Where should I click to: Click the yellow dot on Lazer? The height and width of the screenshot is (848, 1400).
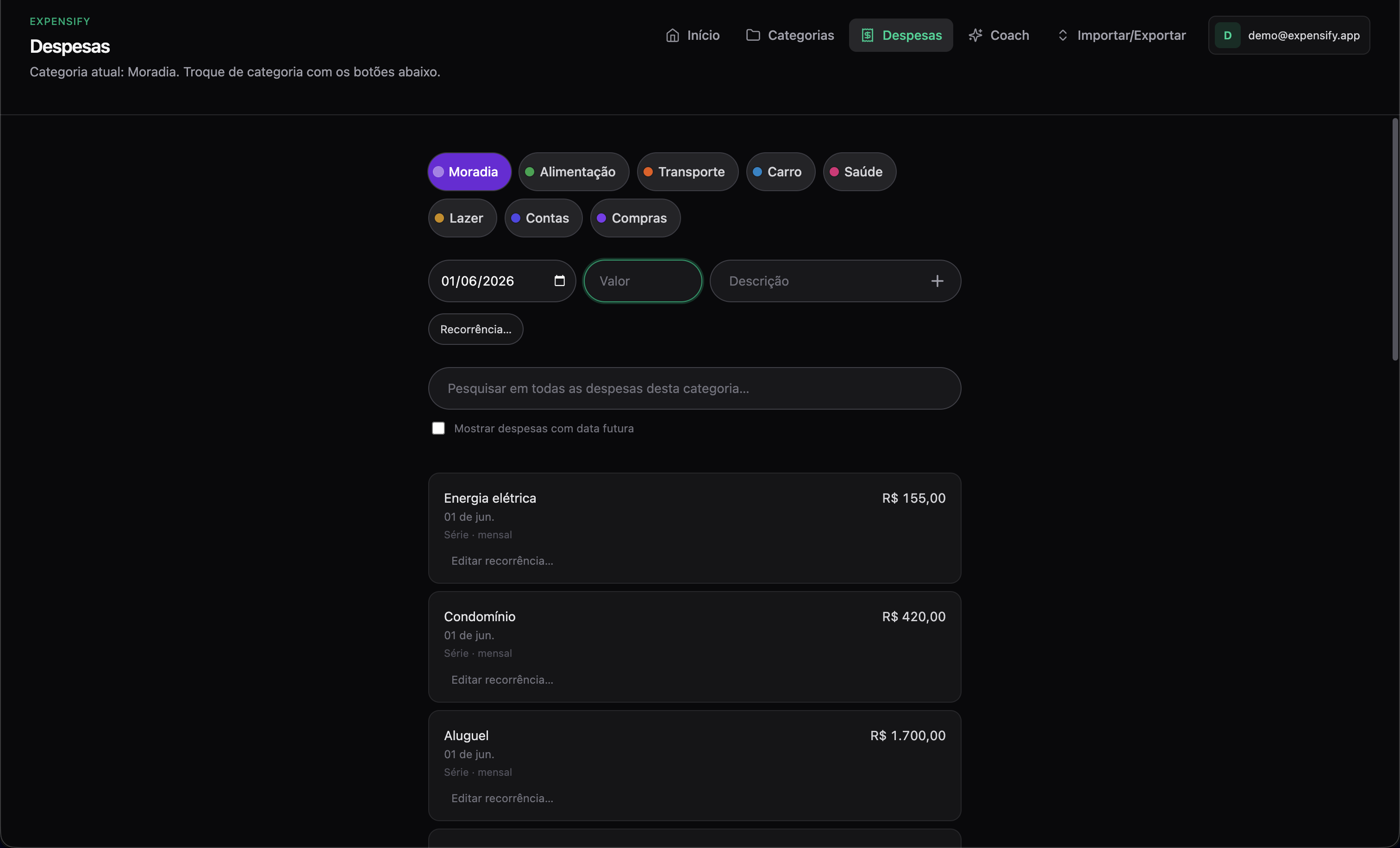pos(439,218)
